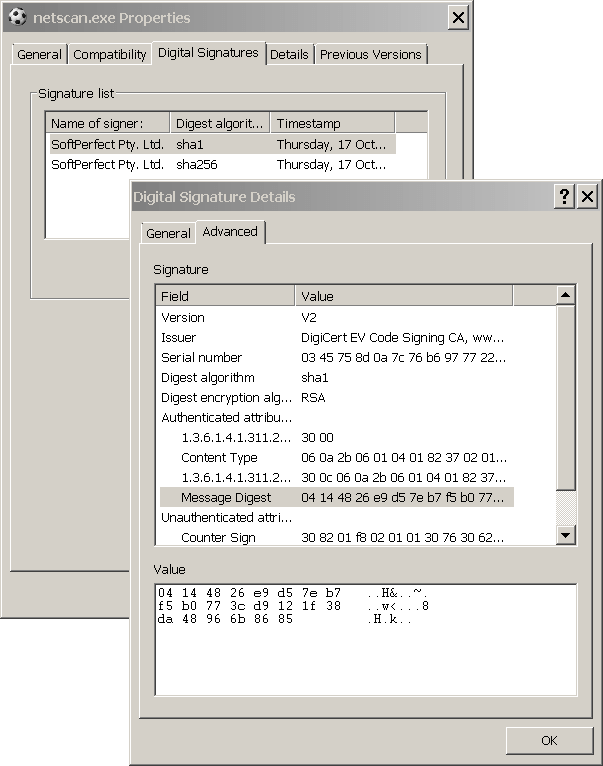Screen dimensions: 603x766
Task: Click the sha256 digest algorithm cell
Action: 196,164
